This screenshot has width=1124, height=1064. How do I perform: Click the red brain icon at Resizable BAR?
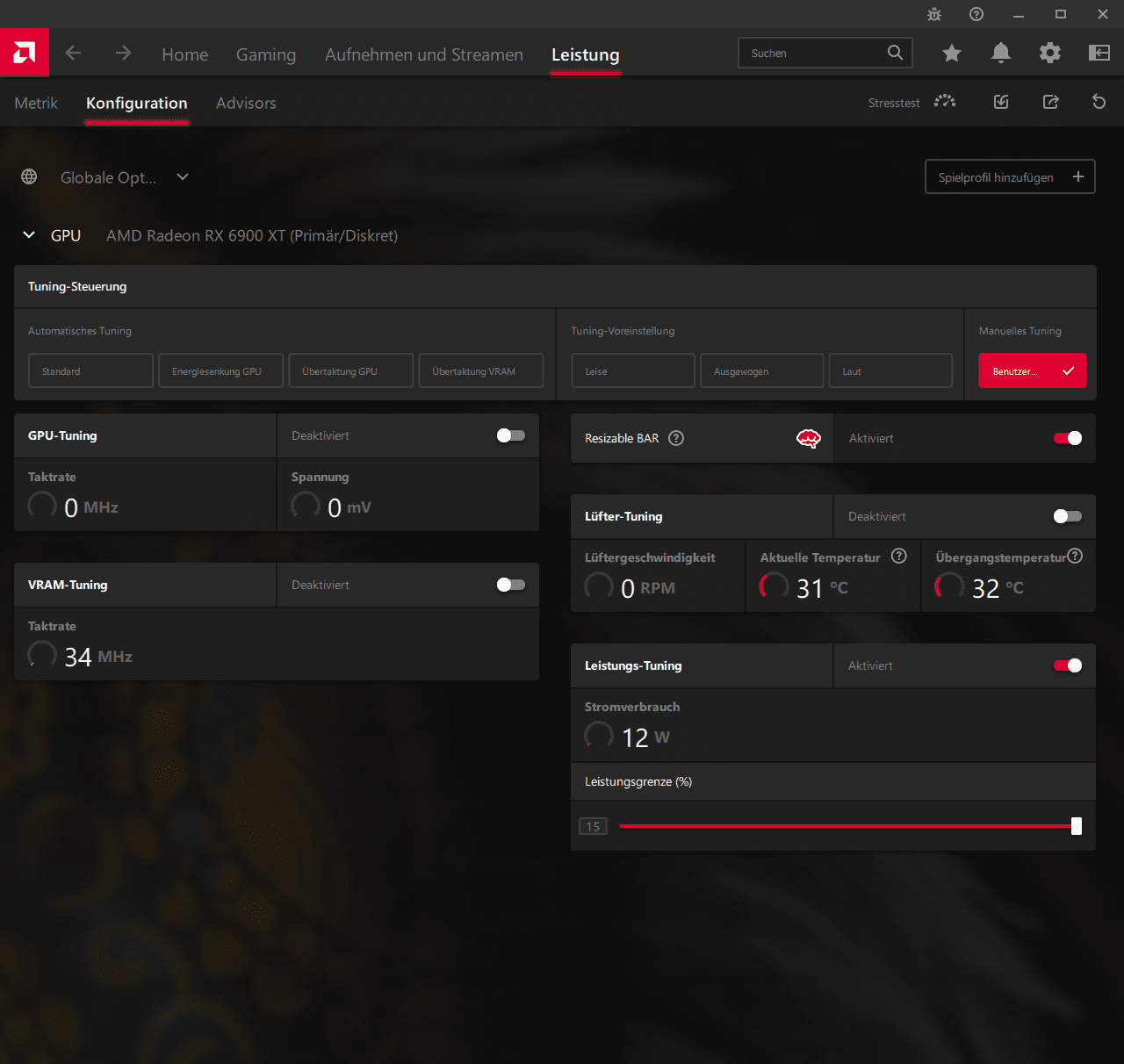point(809,438)
